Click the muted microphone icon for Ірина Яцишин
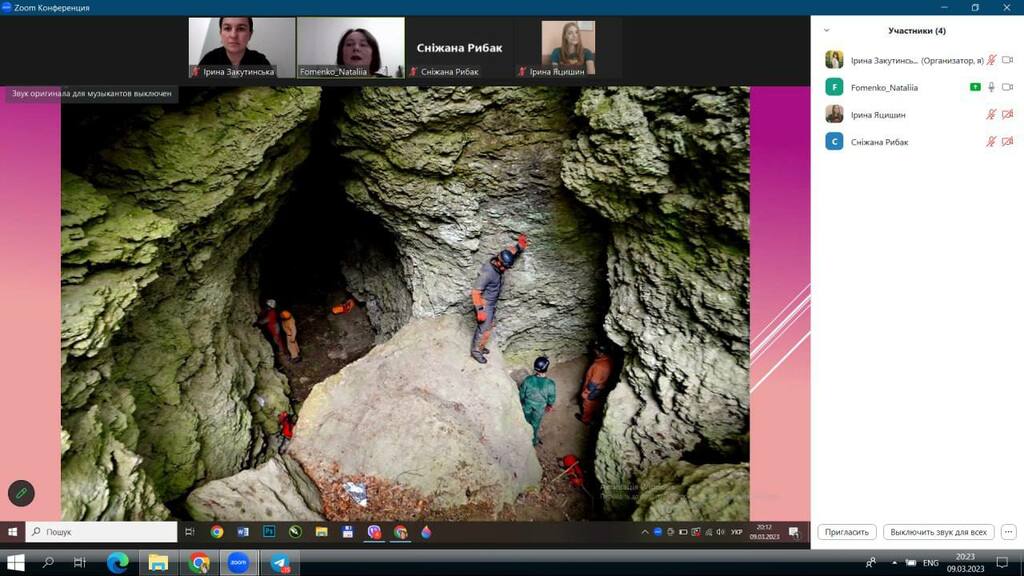The height and width of the screenshot is (576, 1024). click(x=991, y=115)
